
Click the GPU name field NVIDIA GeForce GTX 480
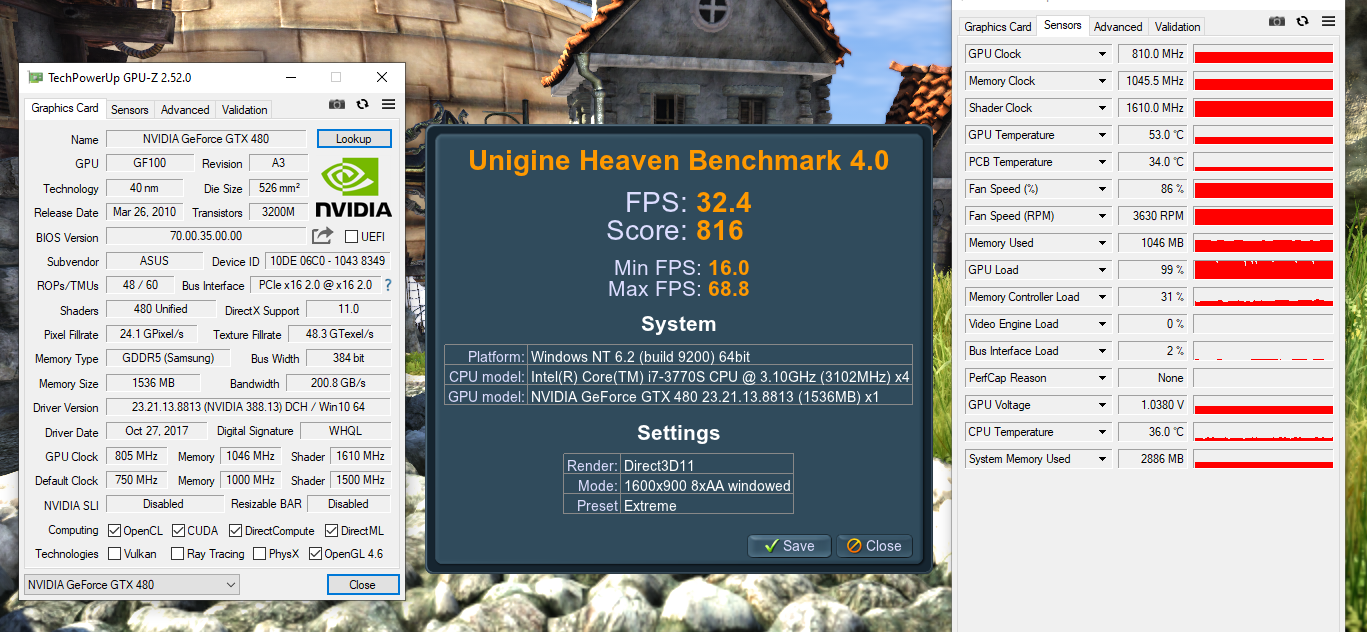tap(206, 139)
